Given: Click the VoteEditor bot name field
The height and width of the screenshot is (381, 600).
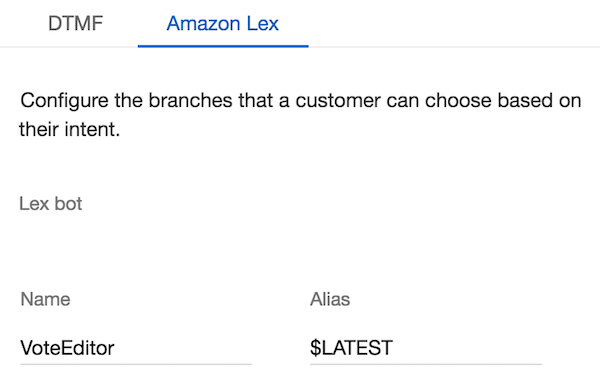Looking at the screenshot, I should (136, 348).
